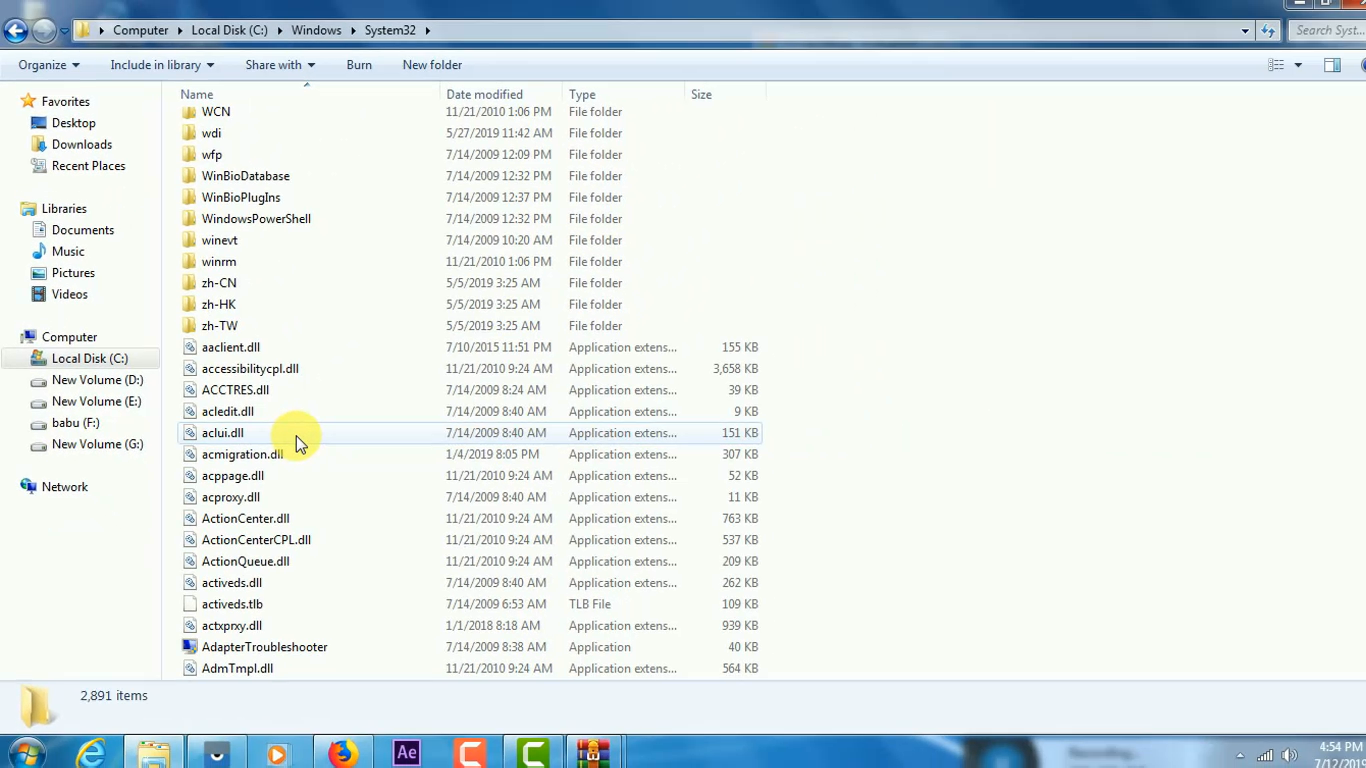This screenshot has height=768, width=1366.
Task: Expand the breadcrumb arrow after Windows
Action: click(352, 31)
